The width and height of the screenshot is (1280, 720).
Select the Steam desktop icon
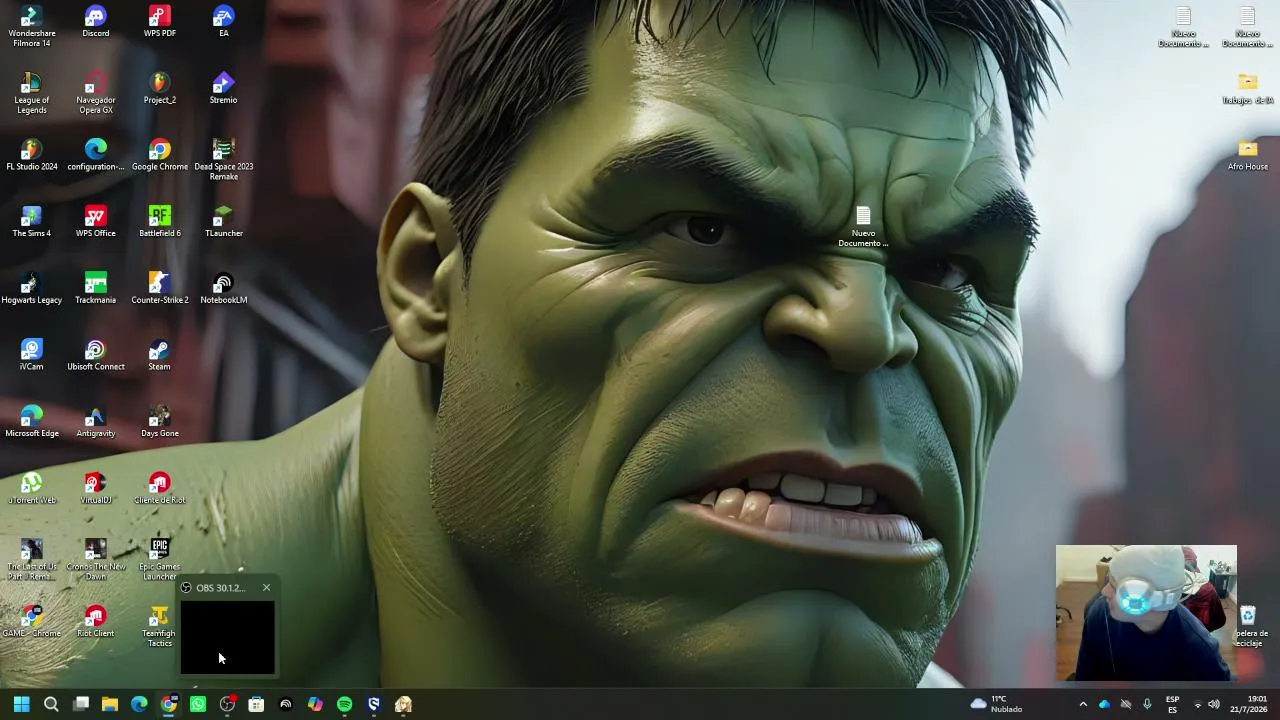(x=160, y=355)
